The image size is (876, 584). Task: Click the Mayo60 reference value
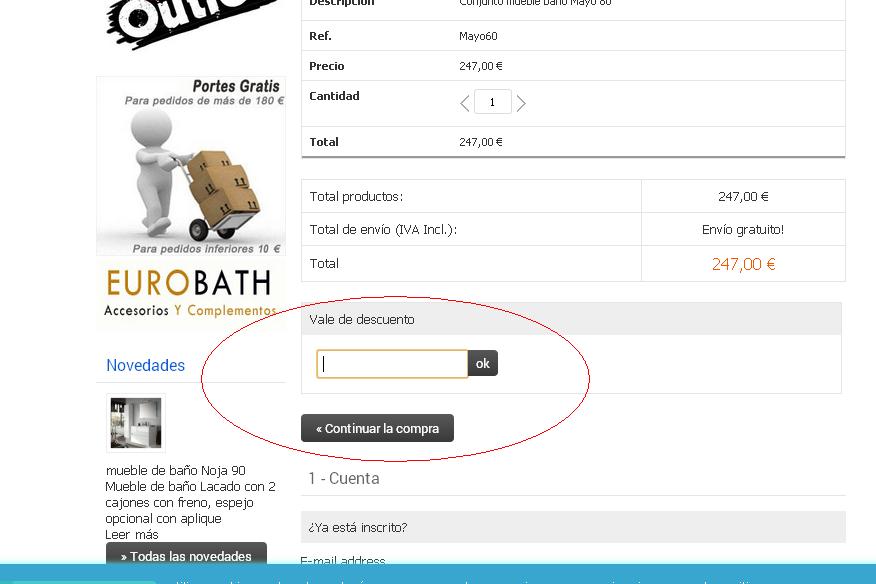pyautogui.click(x=478, y=36)
